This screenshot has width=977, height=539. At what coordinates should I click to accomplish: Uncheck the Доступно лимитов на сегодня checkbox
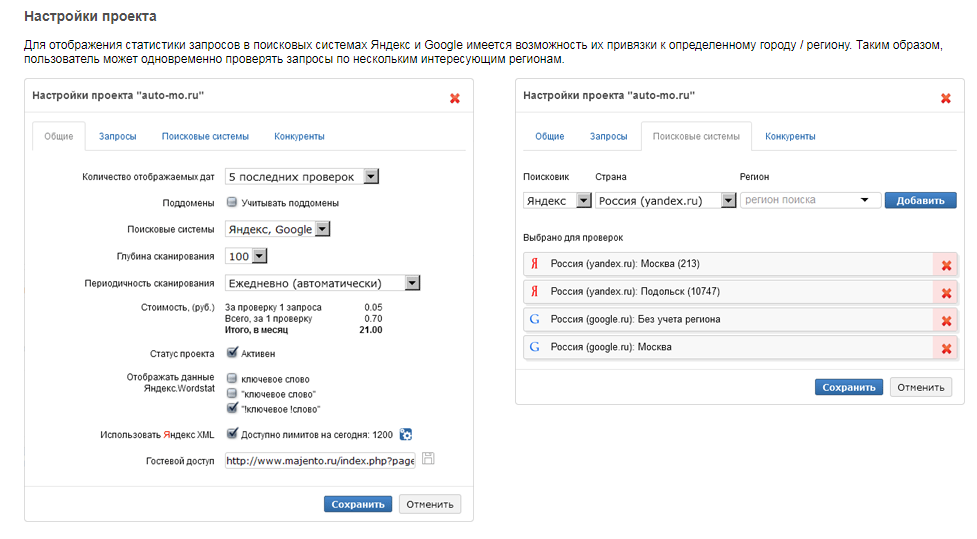[x=232, y=434]
